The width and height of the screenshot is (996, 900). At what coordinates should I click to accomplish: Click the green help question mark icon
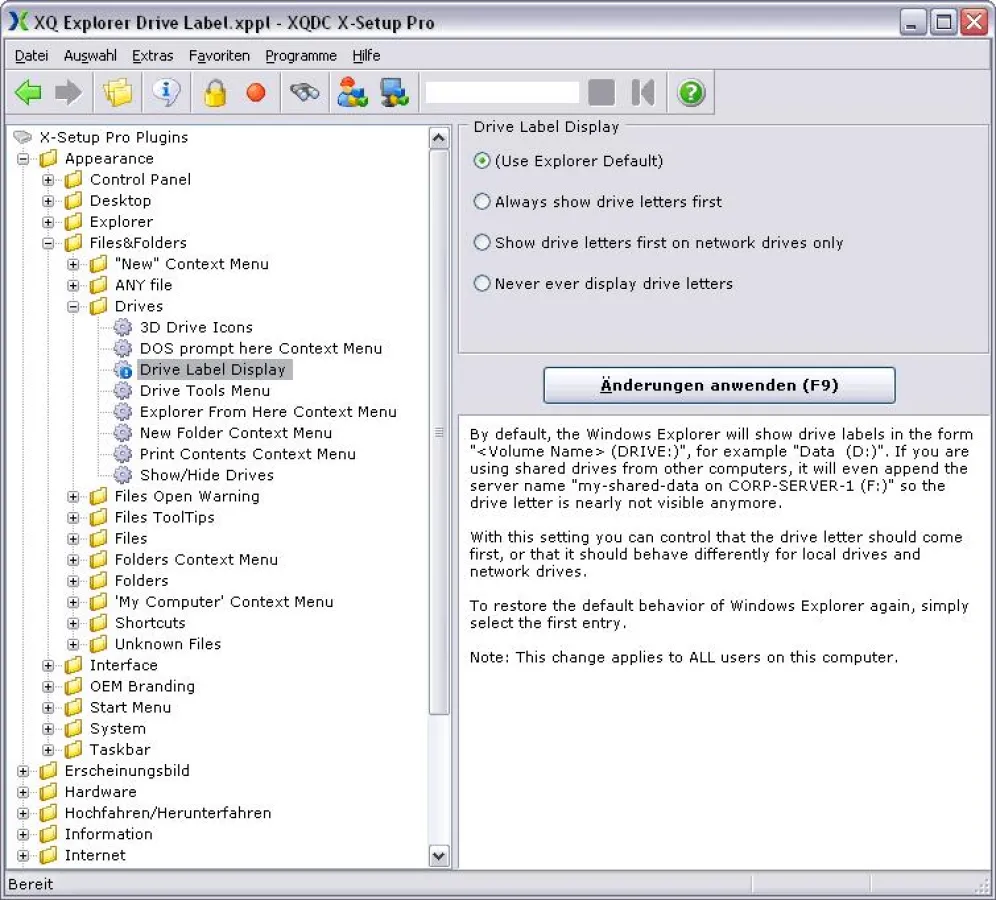click(691, 93)
